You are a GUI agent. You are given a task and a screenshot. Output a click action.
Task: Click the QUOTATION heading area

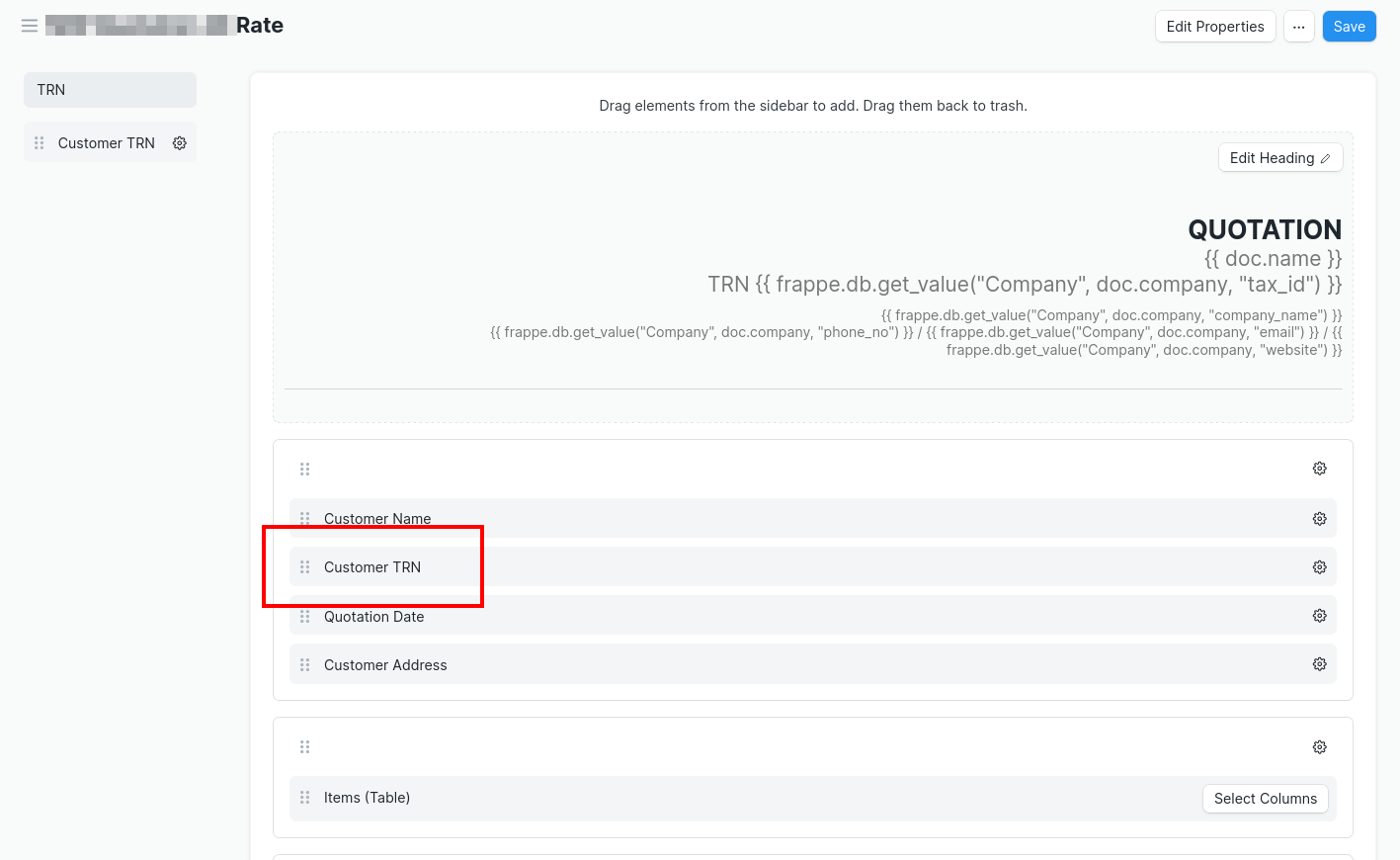tap(1265, 228)
